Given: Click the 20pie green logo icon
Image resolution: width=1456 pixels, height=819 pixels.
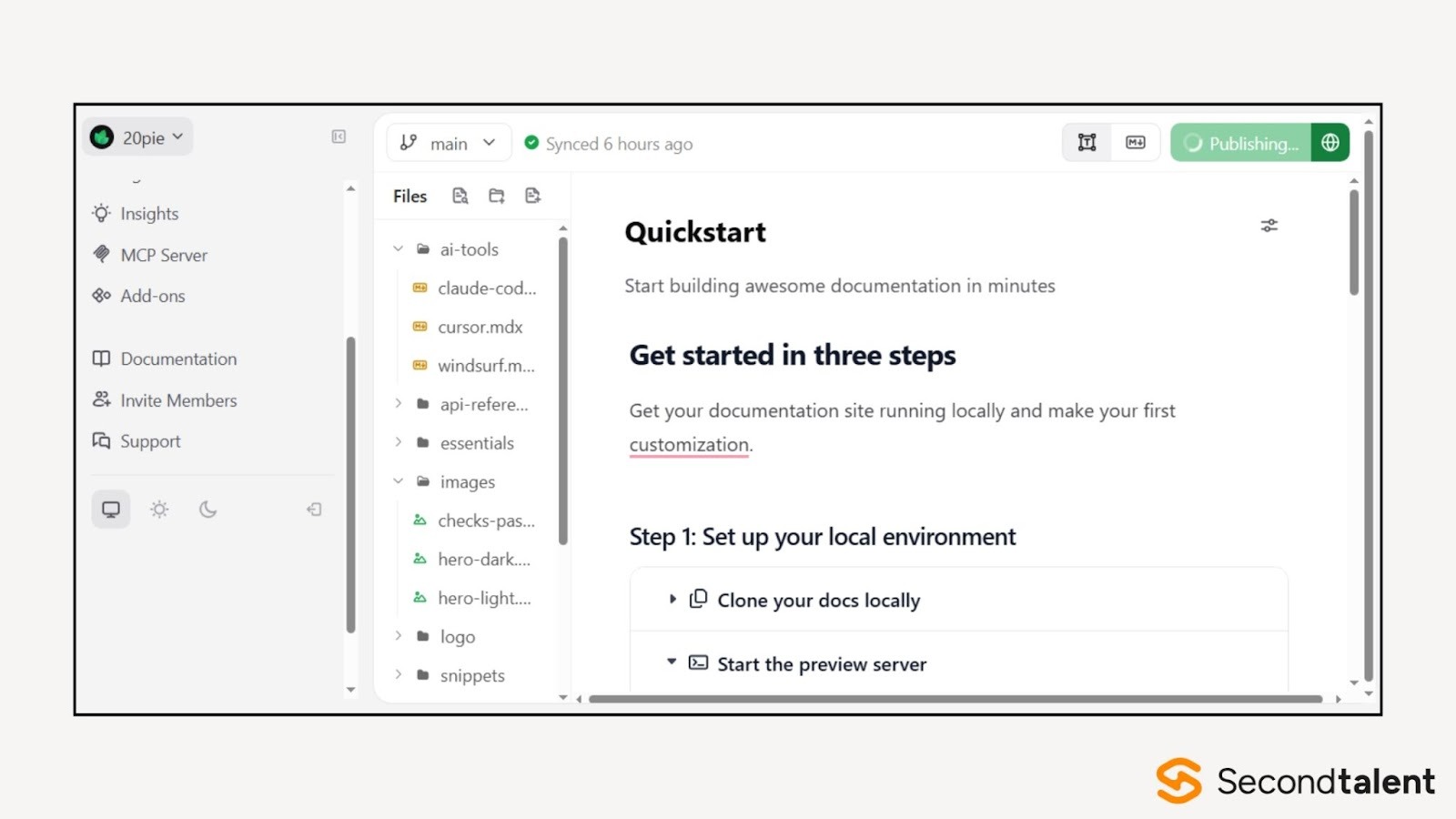Looking at the screenshot, I should click(102, 137).
